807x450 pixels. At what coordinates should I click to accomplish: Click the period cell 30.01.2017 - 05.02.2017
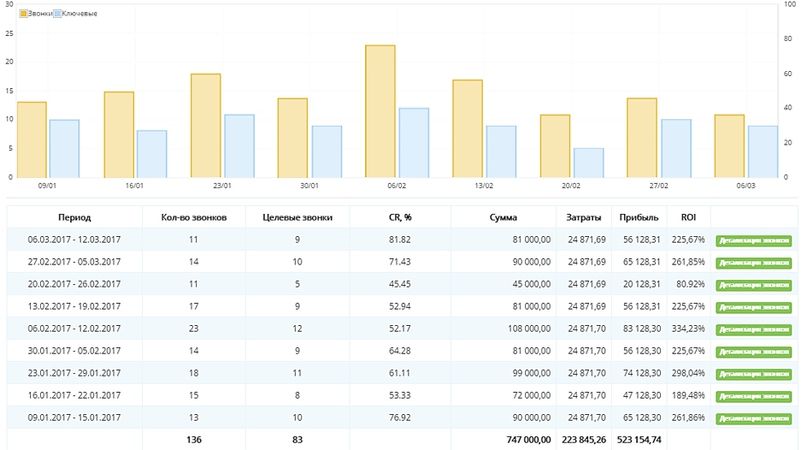74,351
